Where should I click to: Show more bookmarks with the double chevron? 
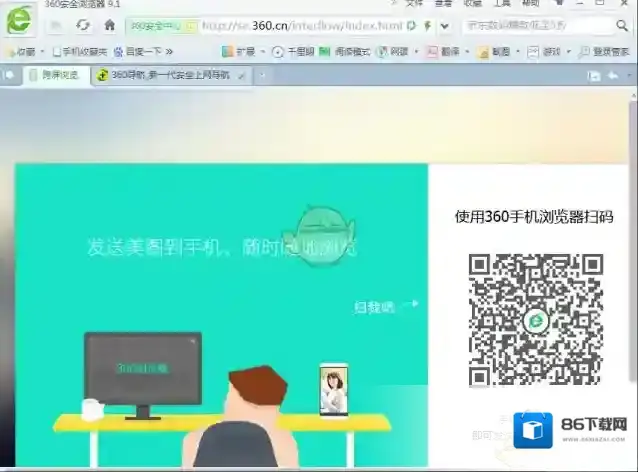pos(169,52)
